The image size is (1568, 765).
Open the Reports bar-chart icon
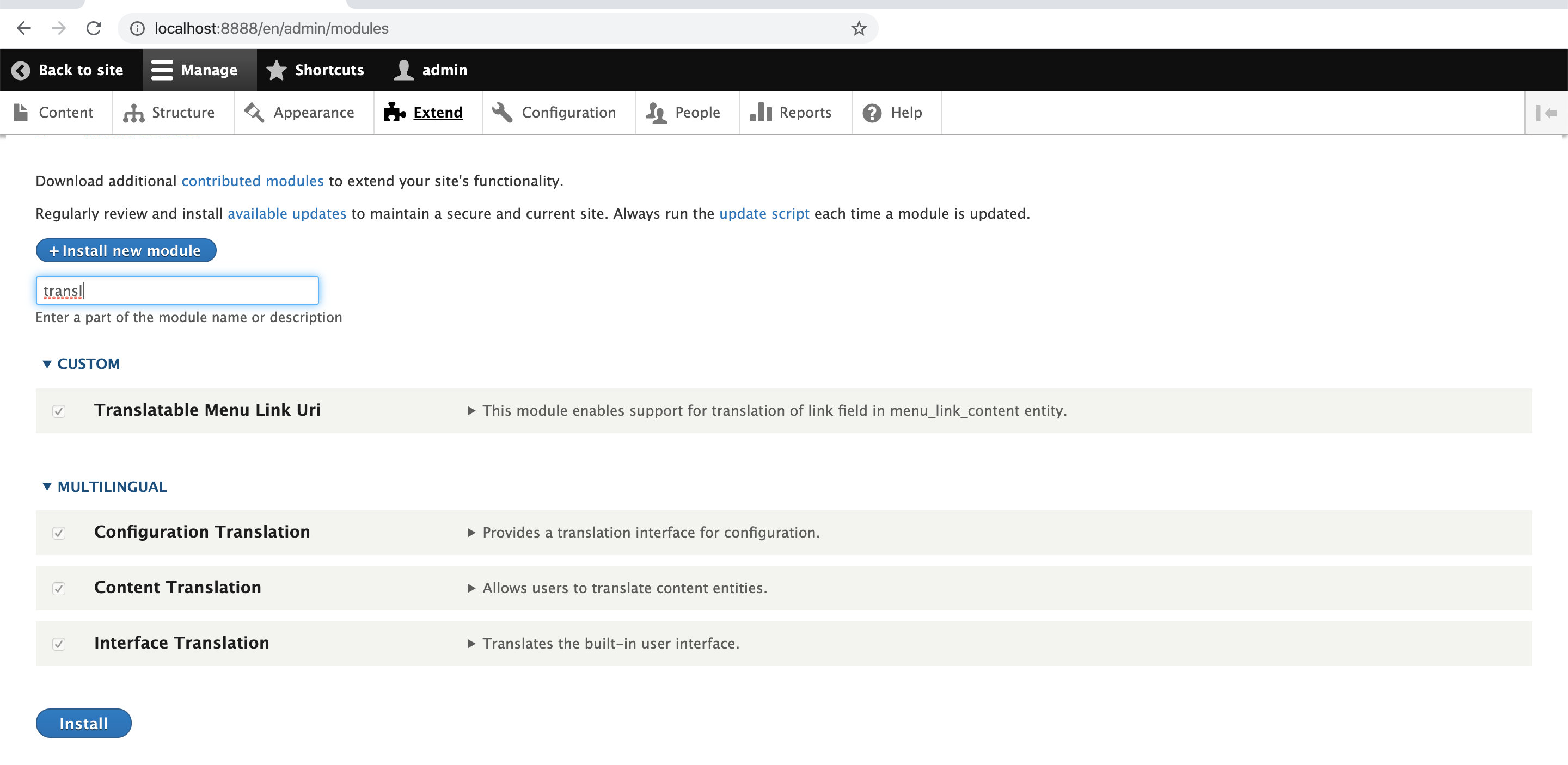point(762,113)
